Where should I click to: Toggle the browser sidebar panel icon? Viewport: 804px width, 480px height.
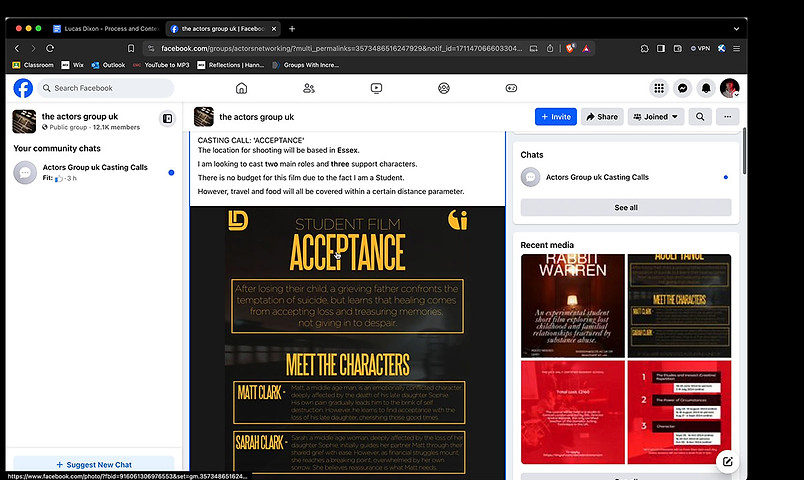click(661, 48)
